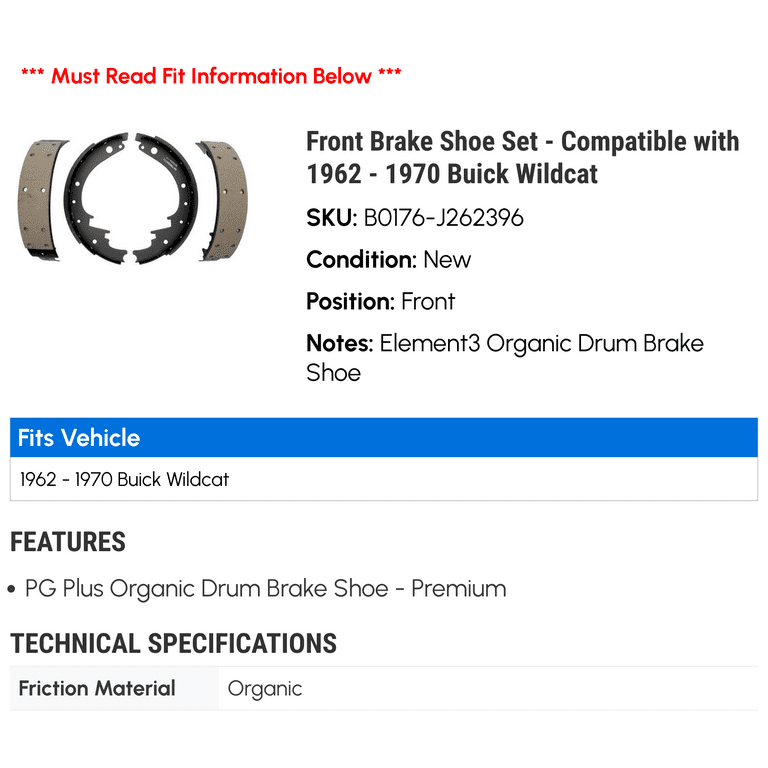Click the Friction Material label cell
Screen dimensions: 768x768
(x=114, y=688)
